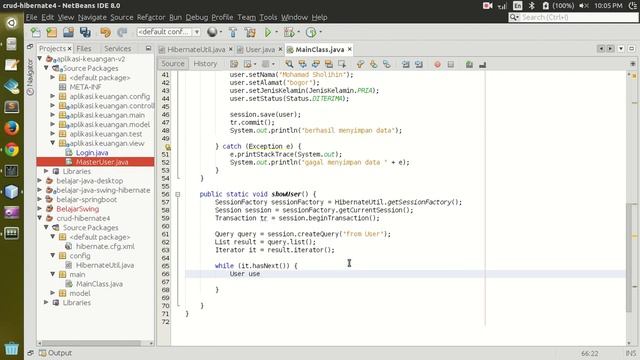Select MainClass.java in project tree
Image resolution: width=640 pixels, height=360 pixels.
click(99, 284)
